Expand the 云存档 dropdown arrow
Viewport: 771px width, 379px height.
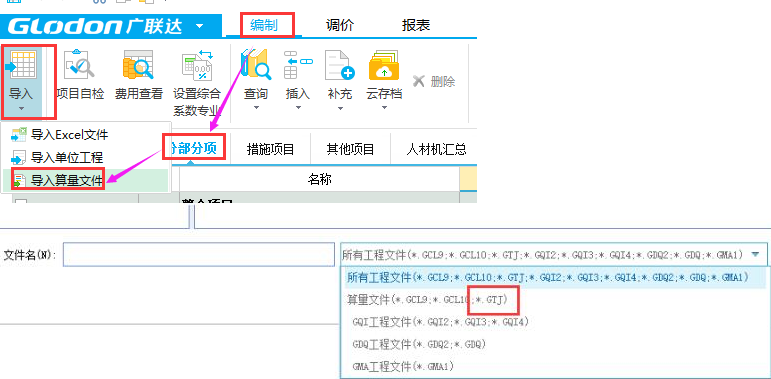coord(384,108)
